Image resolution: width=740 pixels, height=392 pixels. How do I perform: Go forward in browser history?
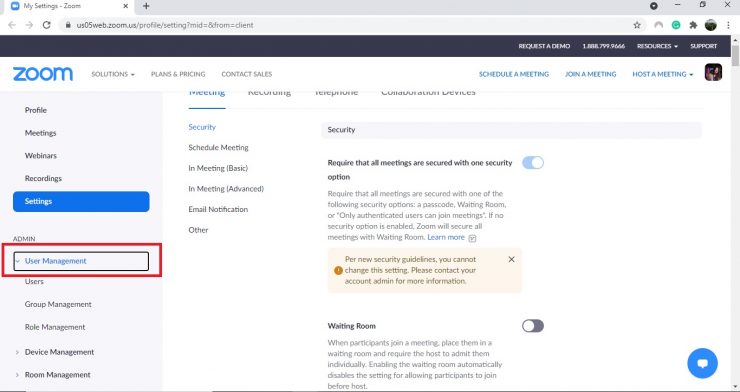point(29,25)
